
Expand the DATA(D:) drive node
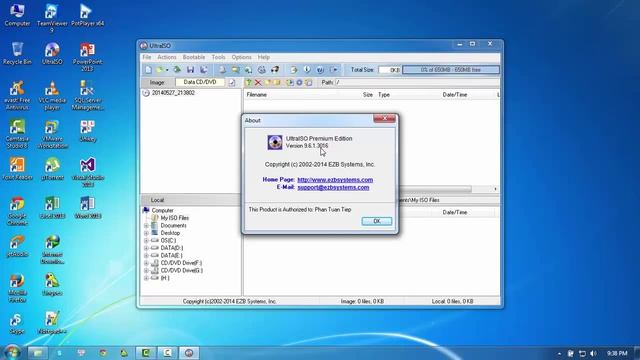(x=146, y=248)
